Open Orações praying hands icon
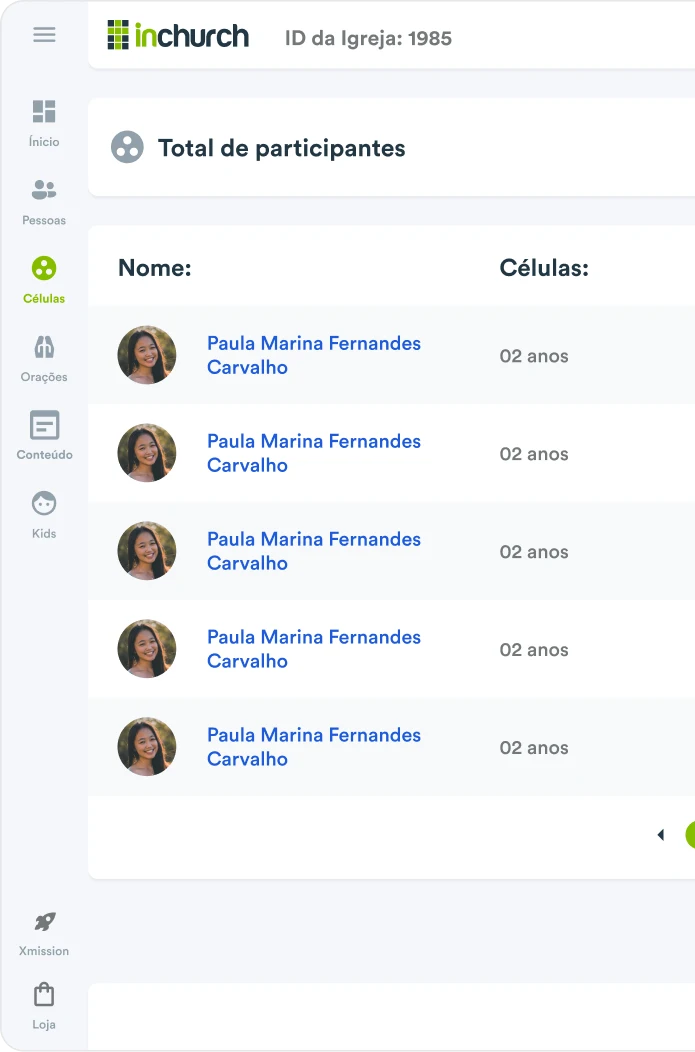 (x=44, y=347)
